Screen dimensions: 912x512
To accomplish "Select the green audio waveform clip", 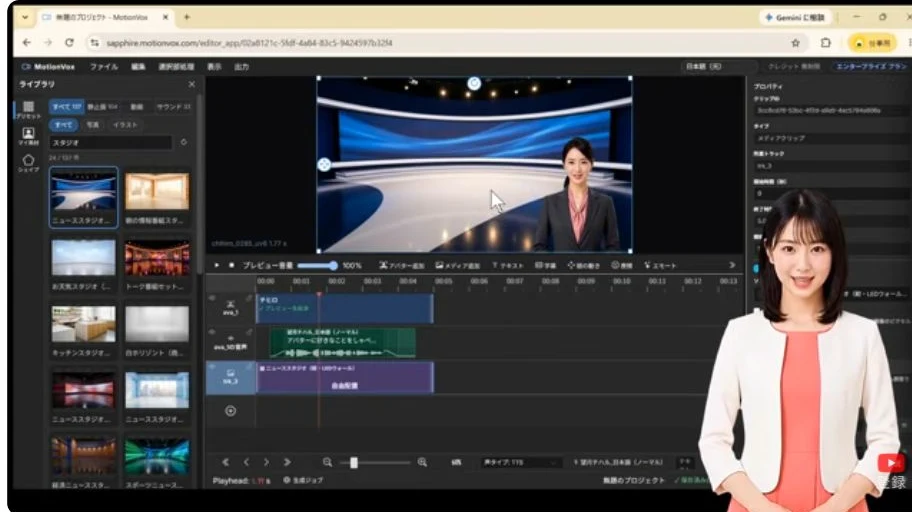I will (342, 343).
